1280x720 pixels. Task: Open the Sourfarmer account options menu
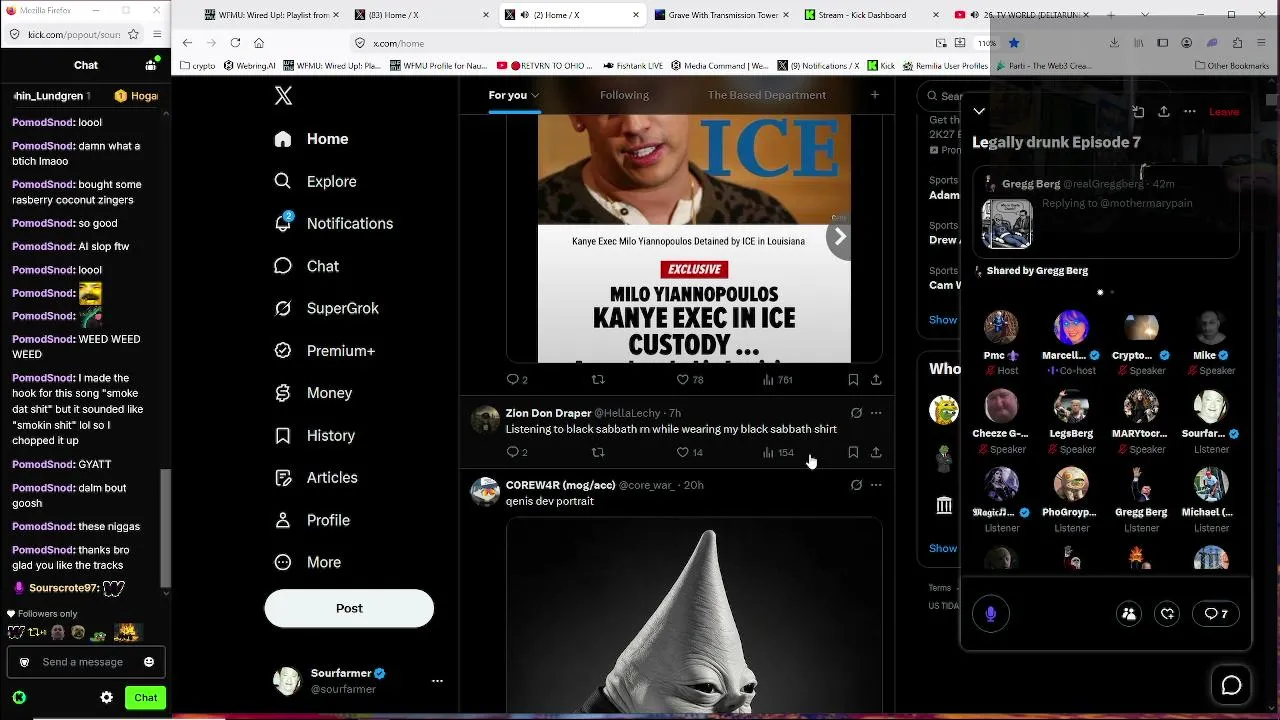437,681
